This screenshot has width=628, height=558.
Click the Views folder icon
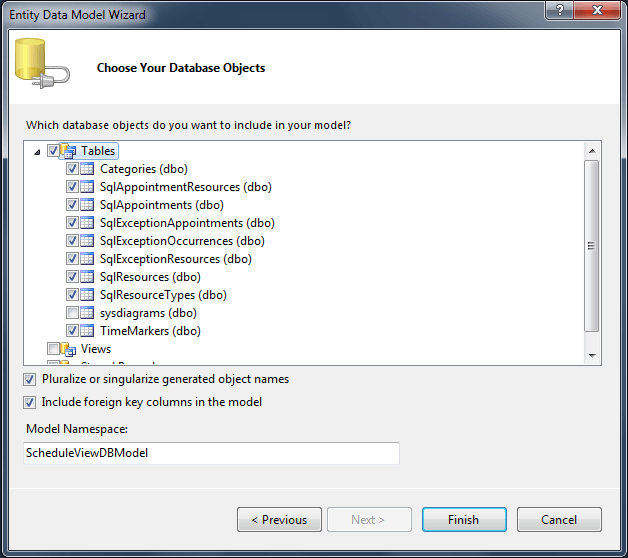(68, 349)
